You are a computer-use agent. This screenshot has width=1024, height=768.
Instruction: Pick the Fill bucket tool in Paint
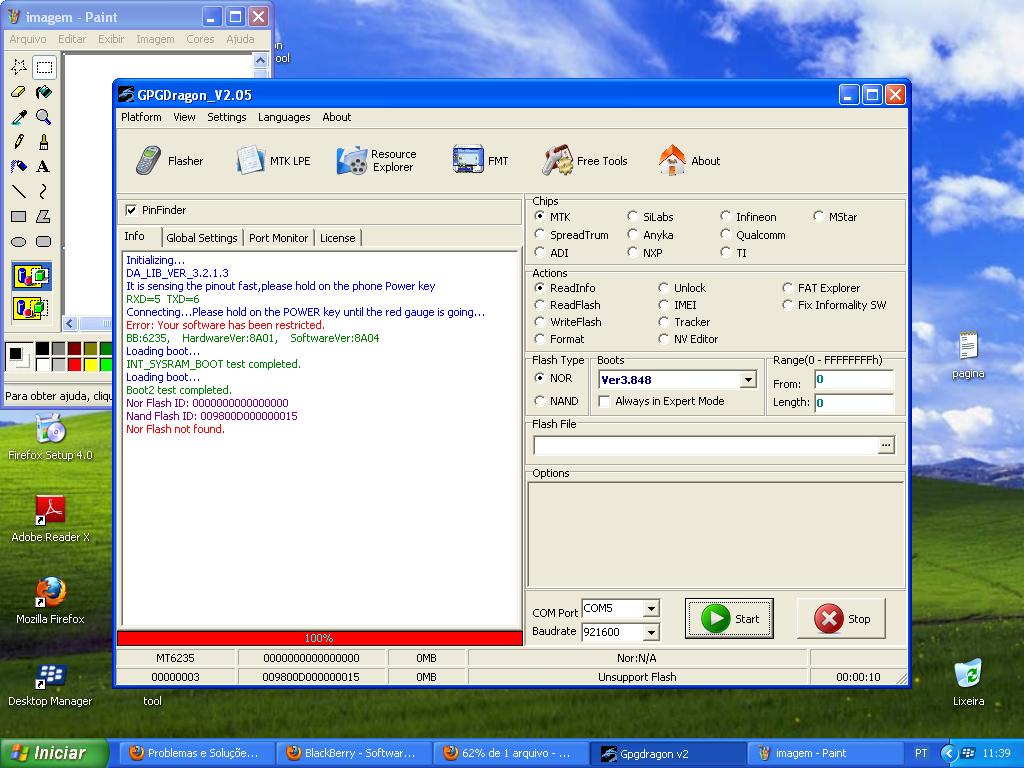point(44,91)
